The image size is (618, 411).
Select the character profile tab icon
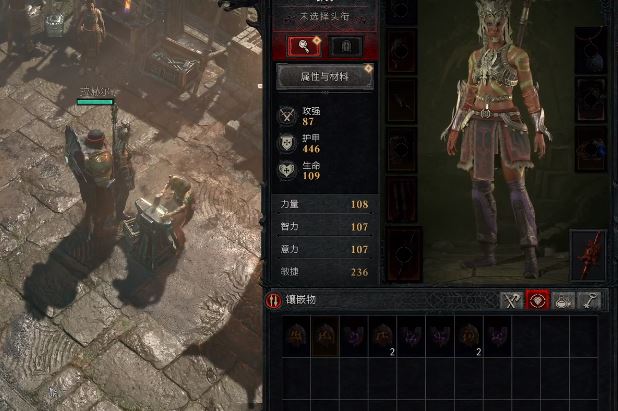304,46
